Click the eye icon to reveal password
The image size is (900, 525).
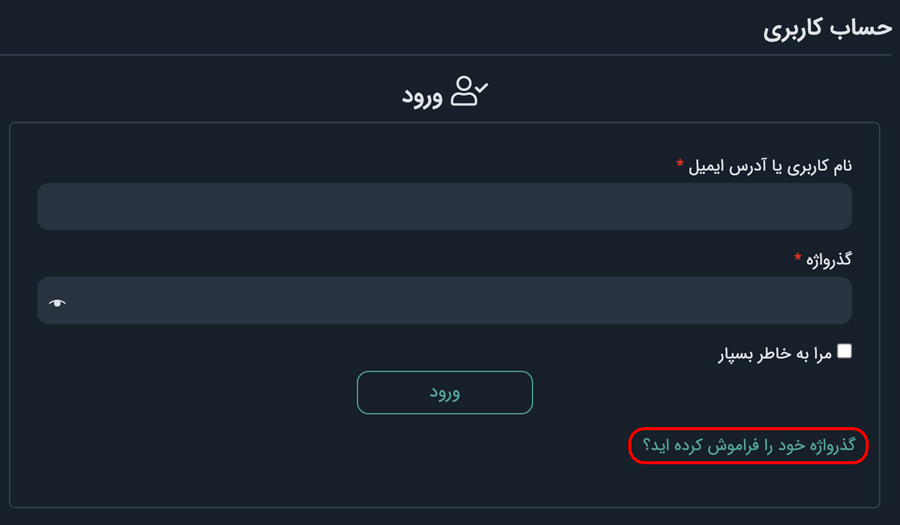click(x=57, y=302)
